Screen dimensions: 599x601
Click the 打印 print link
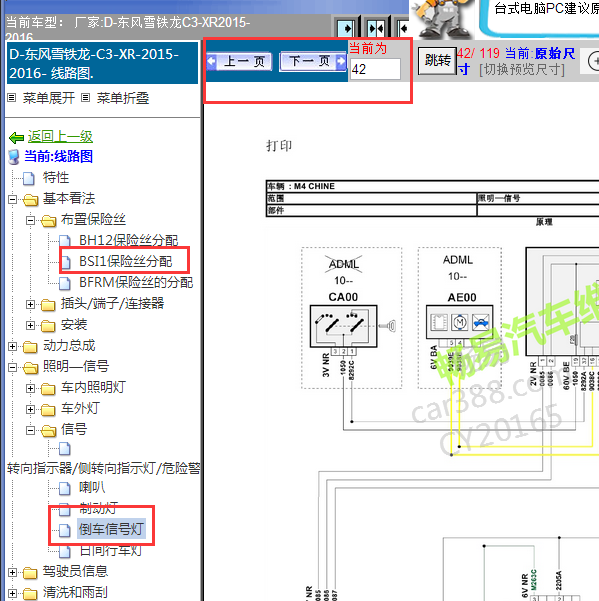coord(279,146)
